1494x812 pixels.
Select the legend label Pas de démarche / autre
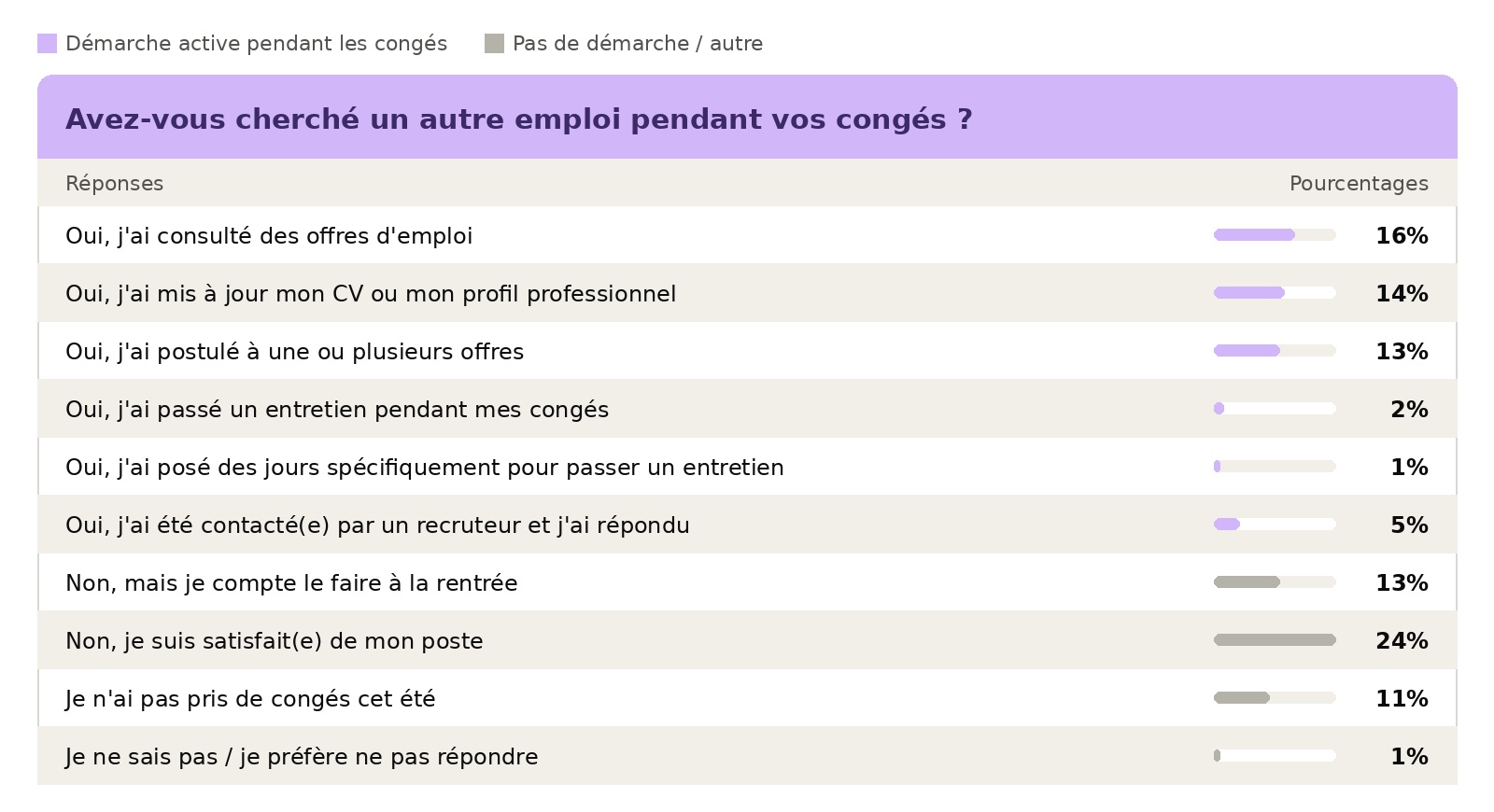(638, 44)
